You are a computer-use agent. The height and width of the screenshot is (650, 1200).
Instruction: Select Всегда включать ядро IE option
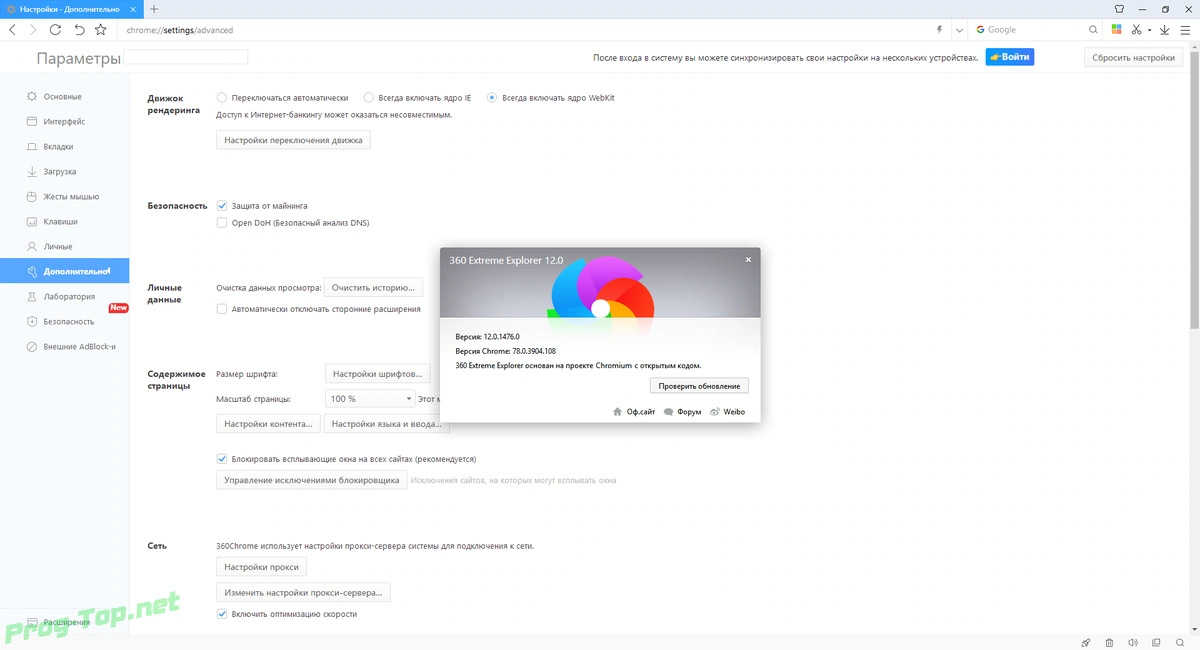[x=369, y=98]
